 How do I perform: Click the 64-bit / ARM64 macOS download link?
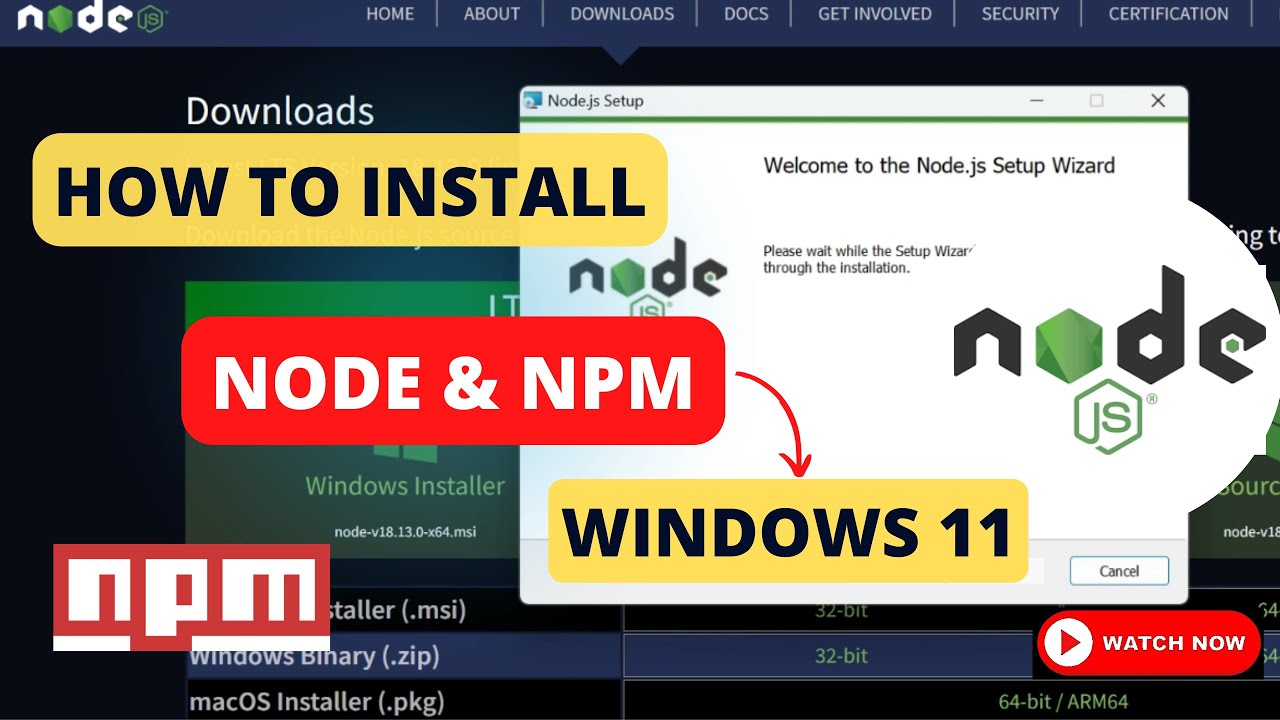tap(1063, 702)
